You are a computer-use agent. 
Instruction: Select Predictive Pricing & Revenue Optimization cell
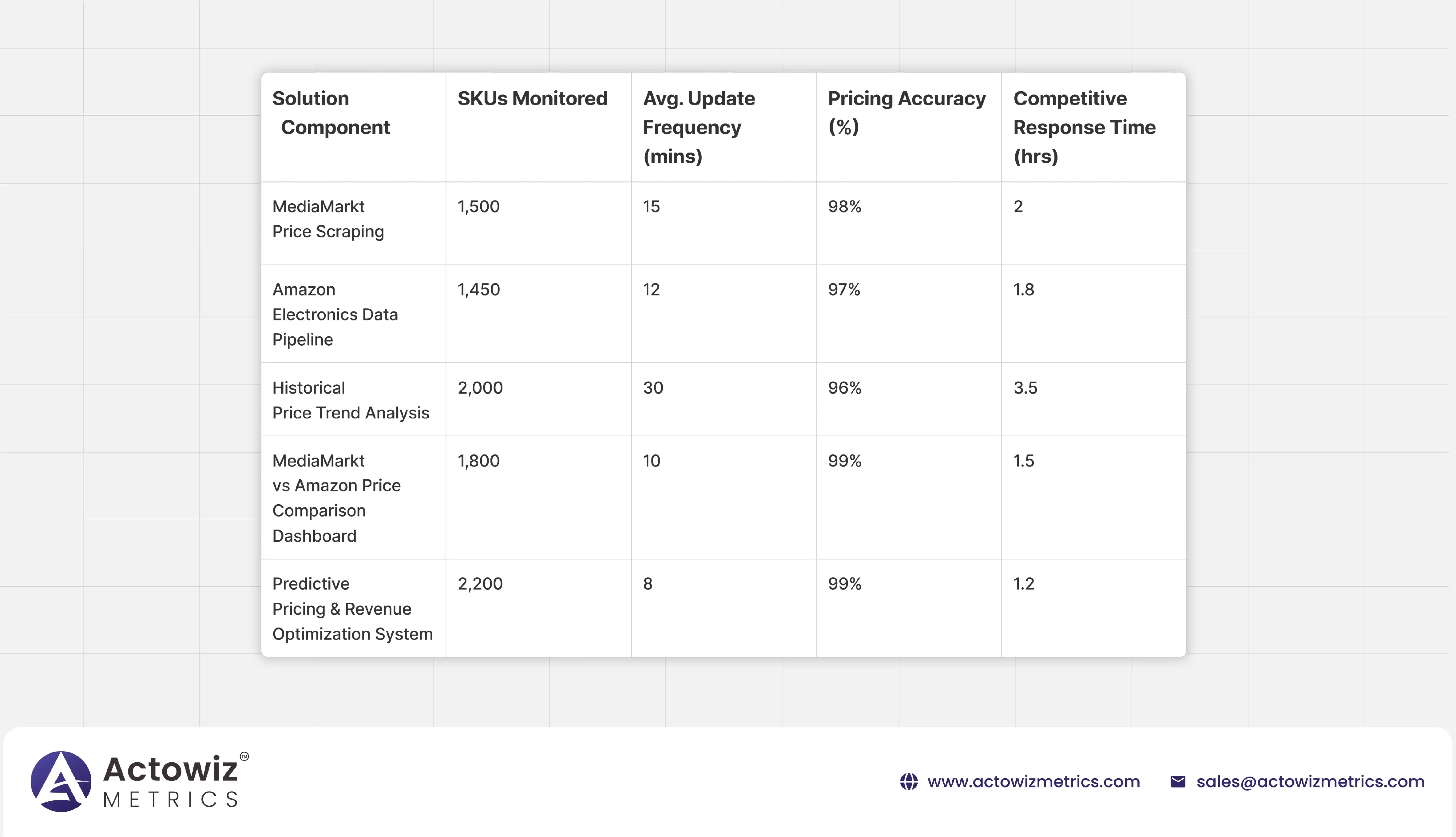[352, 609]
